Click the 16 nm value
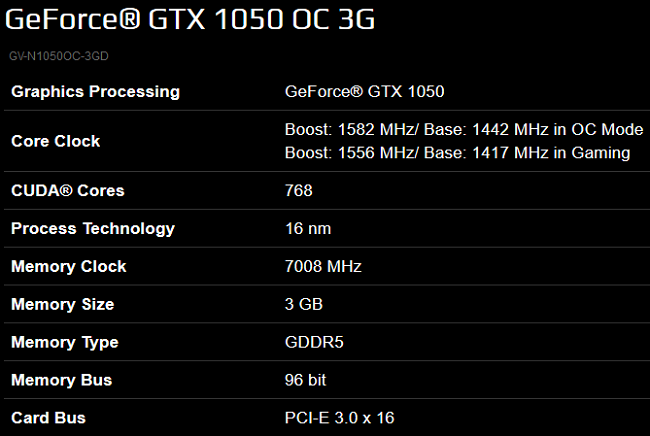This screenshot has width=650, height=436. pos(308,228)
